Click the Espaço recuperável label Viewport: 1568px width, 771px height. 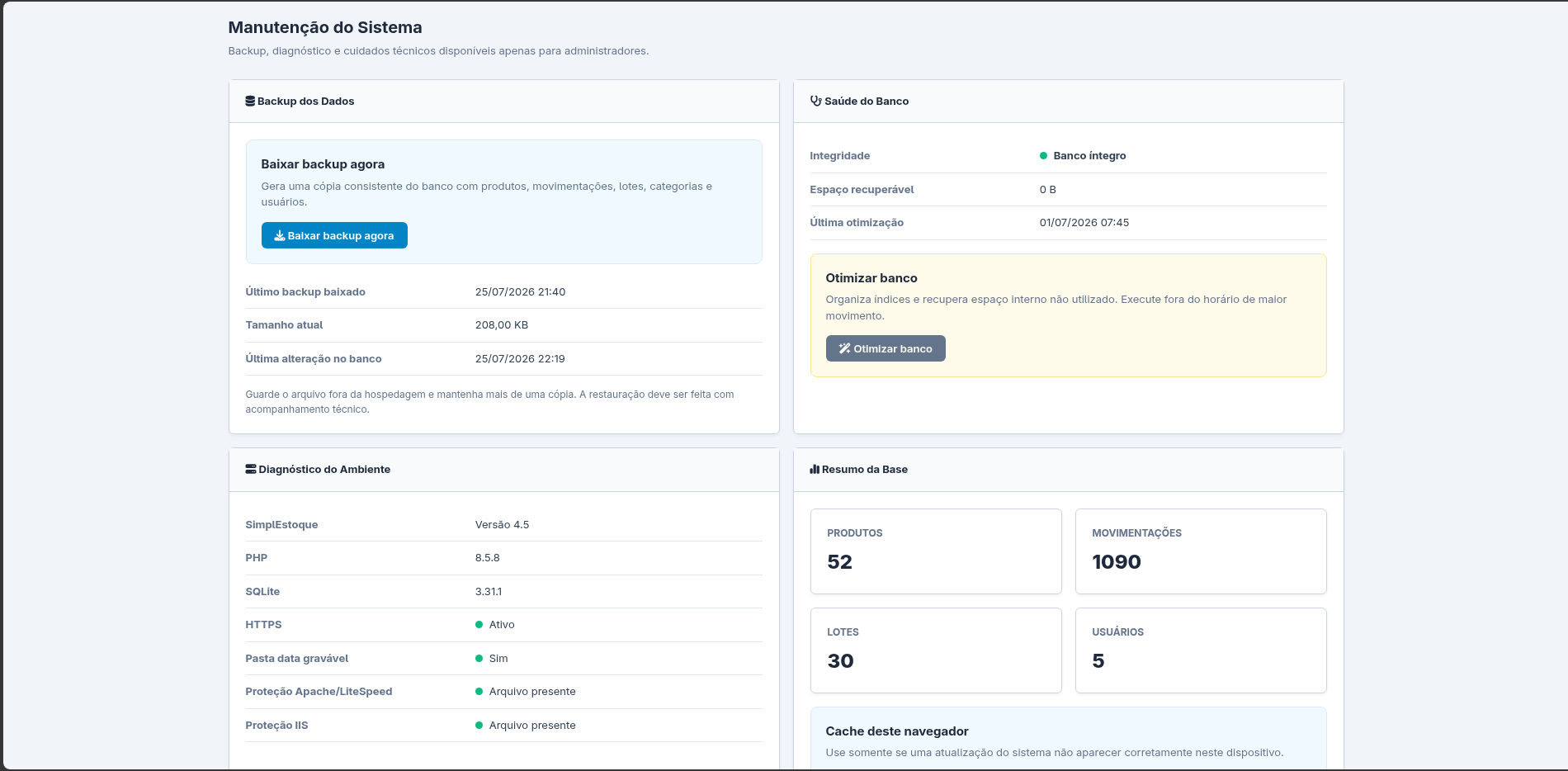point(862,189)
